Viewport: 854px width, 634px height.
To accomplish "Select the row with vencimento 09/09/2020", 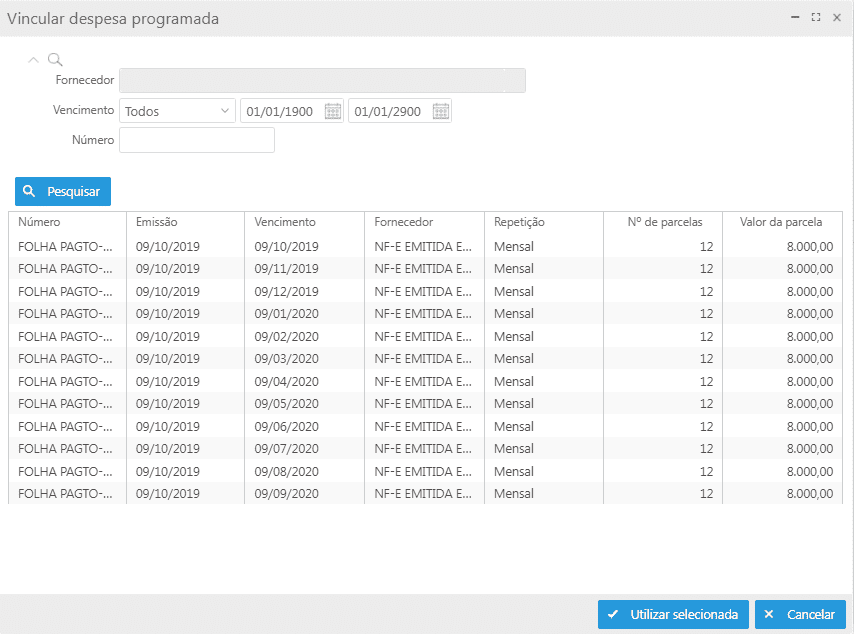I will (x=286, y=494).
